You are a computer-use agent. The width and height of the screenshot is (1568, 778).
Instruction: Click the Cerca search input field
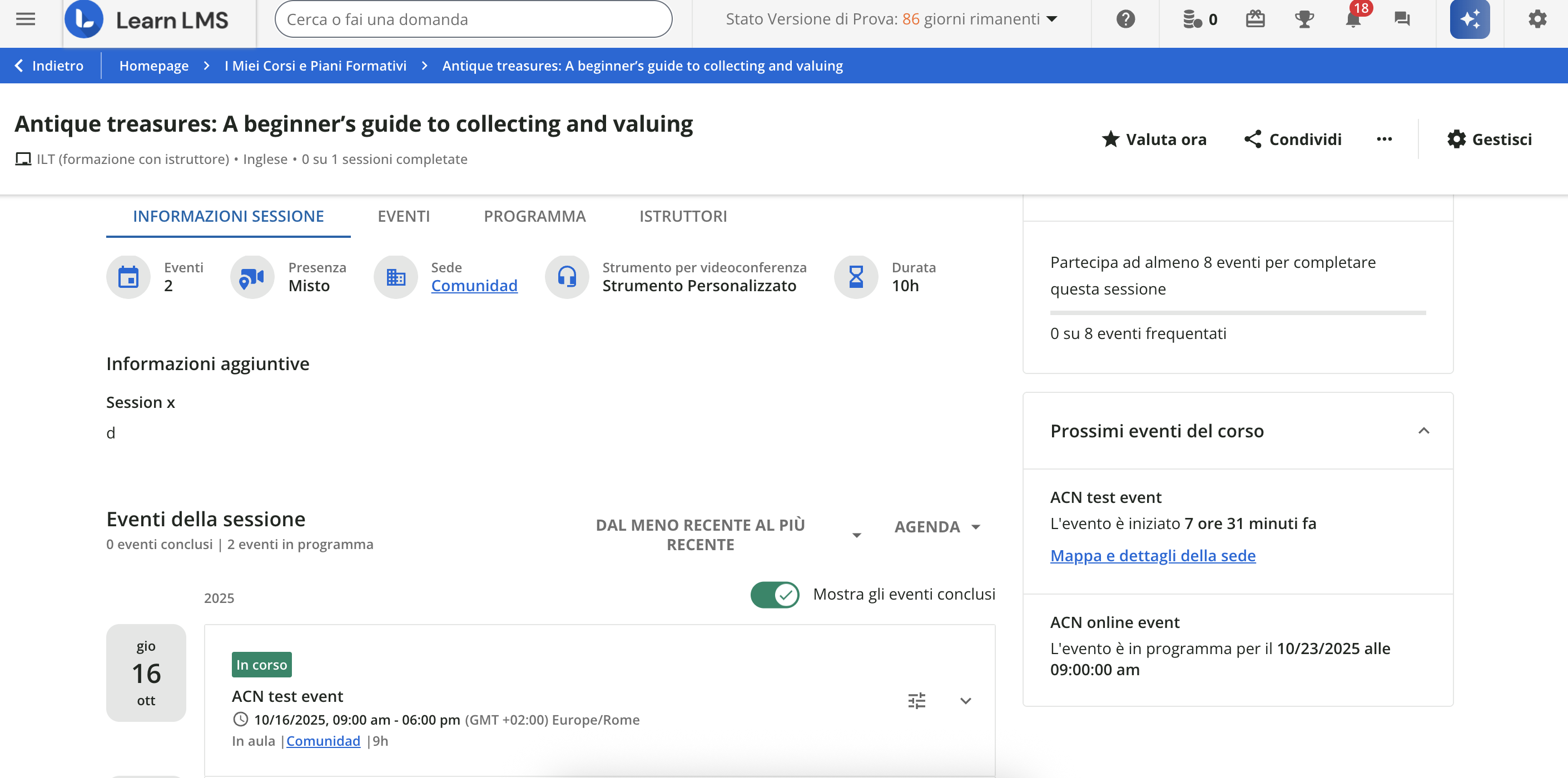tap(473, 19)
